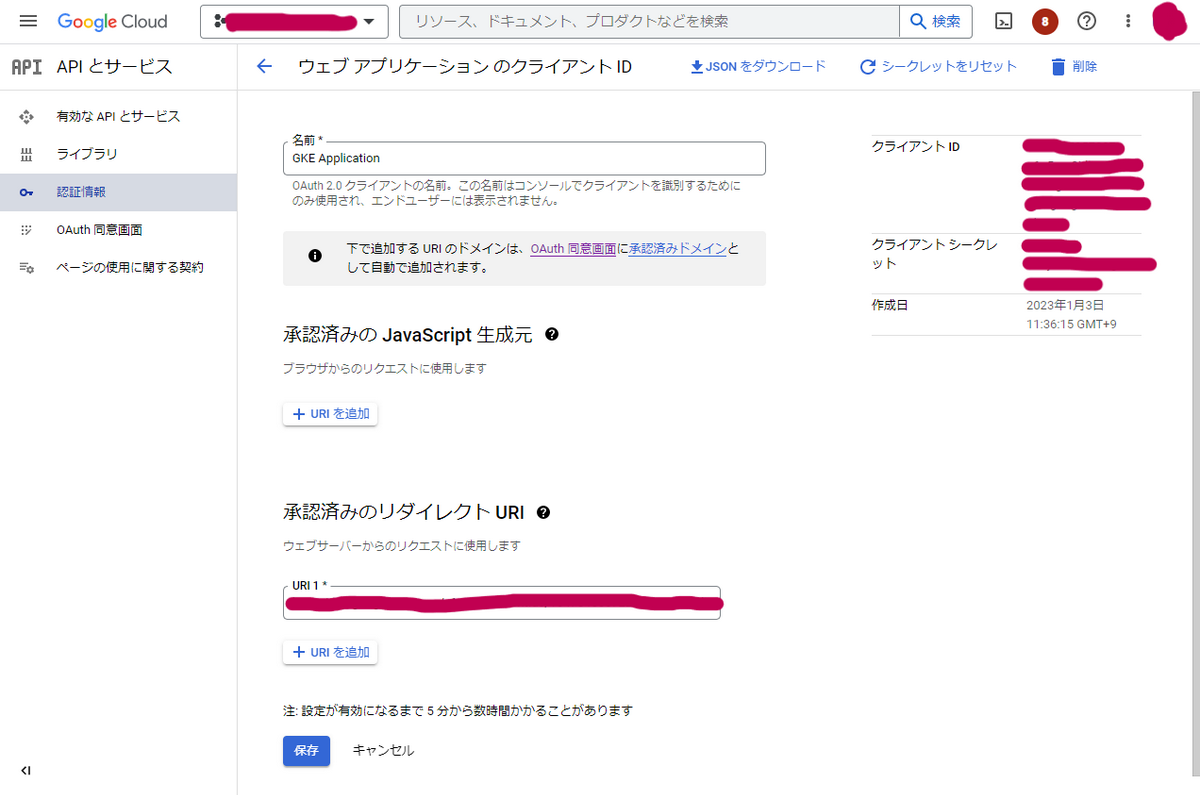
Task: Open the three-dot settings menu
Action: pos(1128,21)
